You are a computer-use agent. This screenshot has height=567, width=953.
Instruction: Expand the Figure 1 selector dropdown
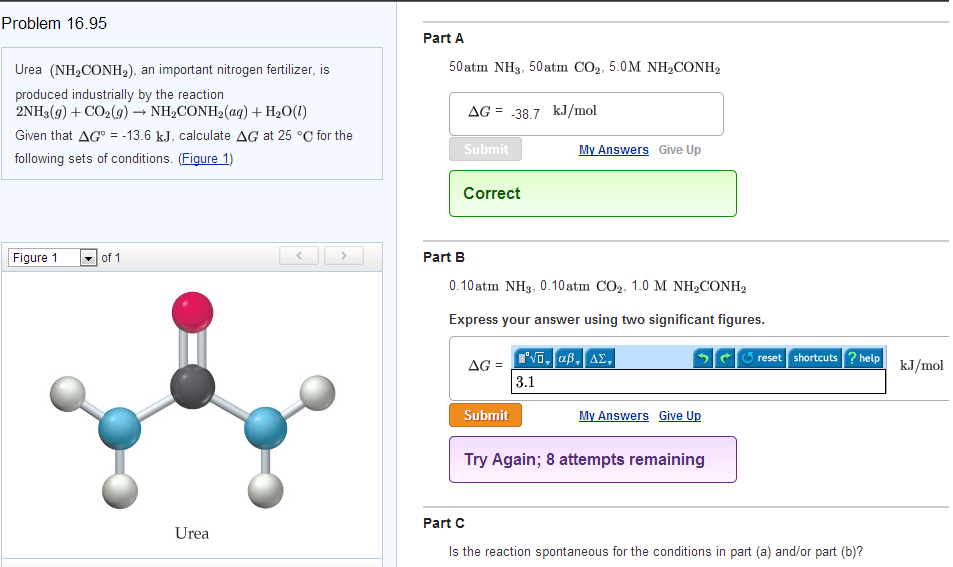(x=88, y=258)
